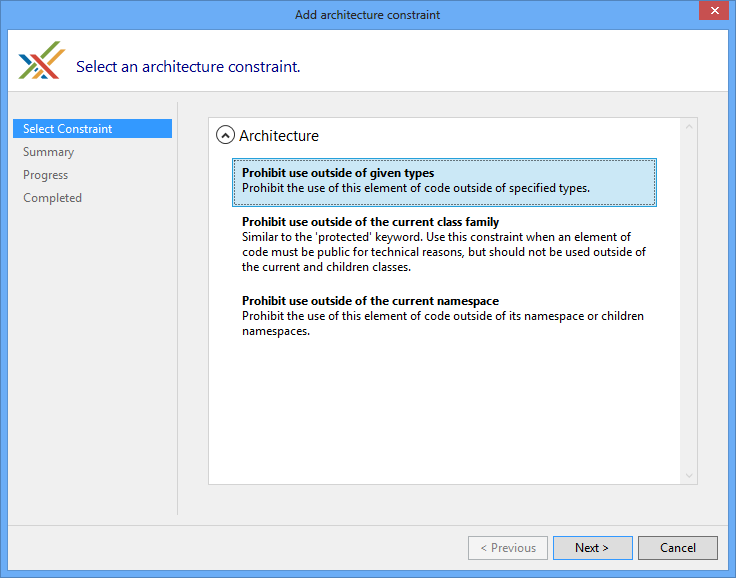Click the vertical scrollbar track of the list
Screen dimensions: 736x578
689,300
